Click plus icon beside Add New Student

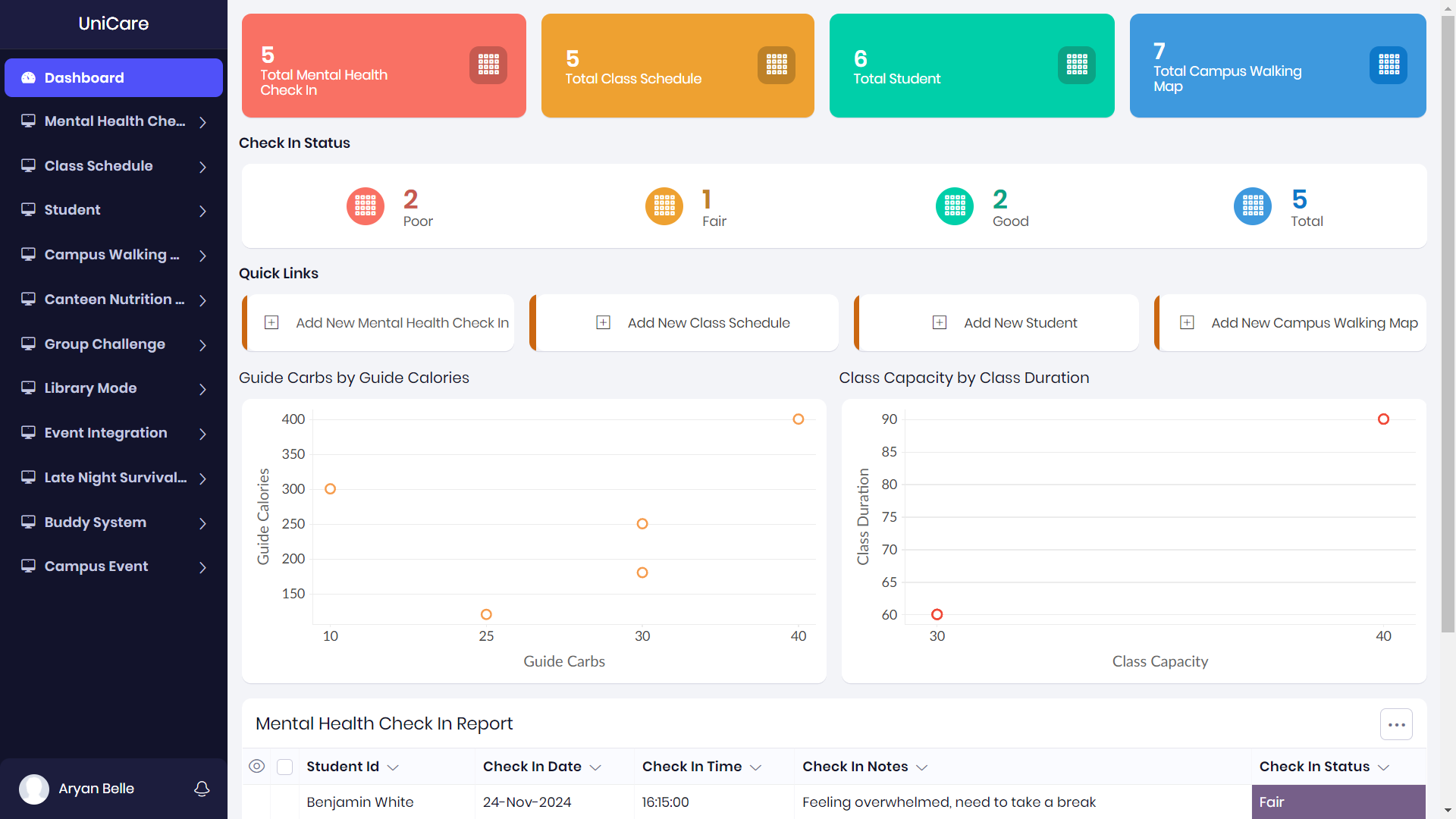coord(939,323)
